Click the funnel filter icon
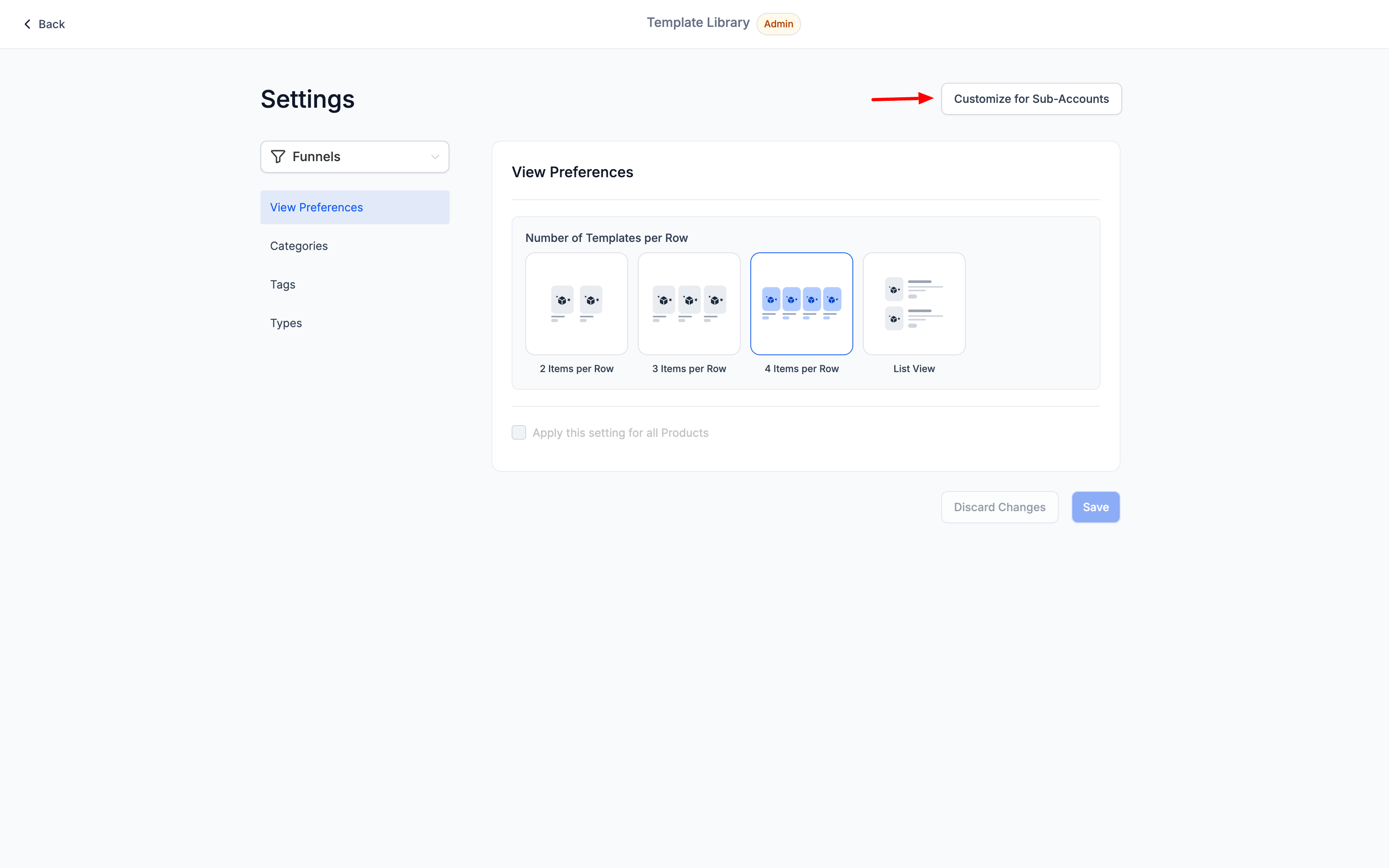 pos(278,157)
